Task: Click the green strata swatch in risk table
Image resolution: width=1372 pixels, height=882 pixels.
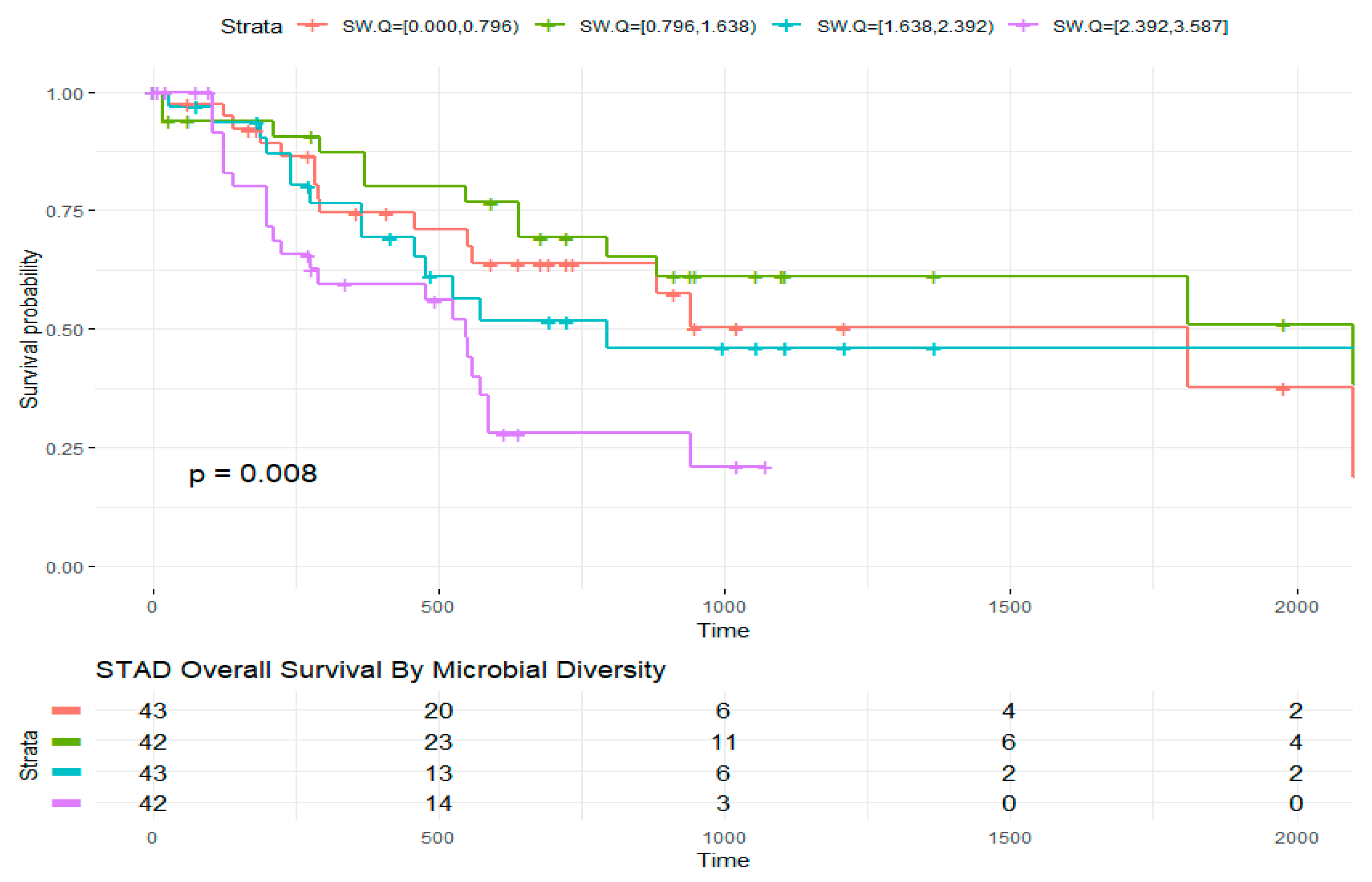Action: [66, 742]
